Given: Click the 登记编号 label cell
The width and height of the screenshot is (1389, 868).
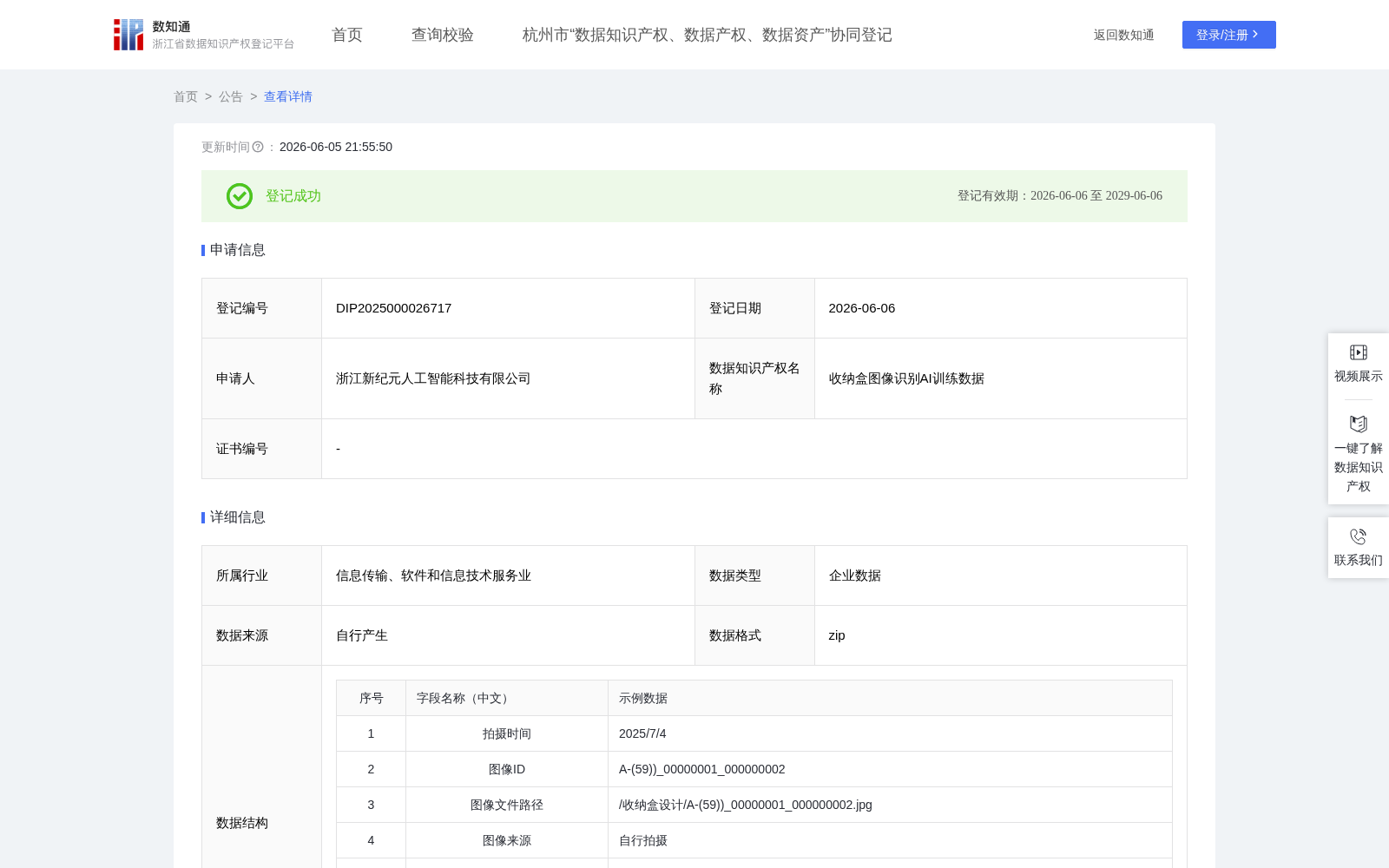Looking at the screenshot, I should 262,308.
